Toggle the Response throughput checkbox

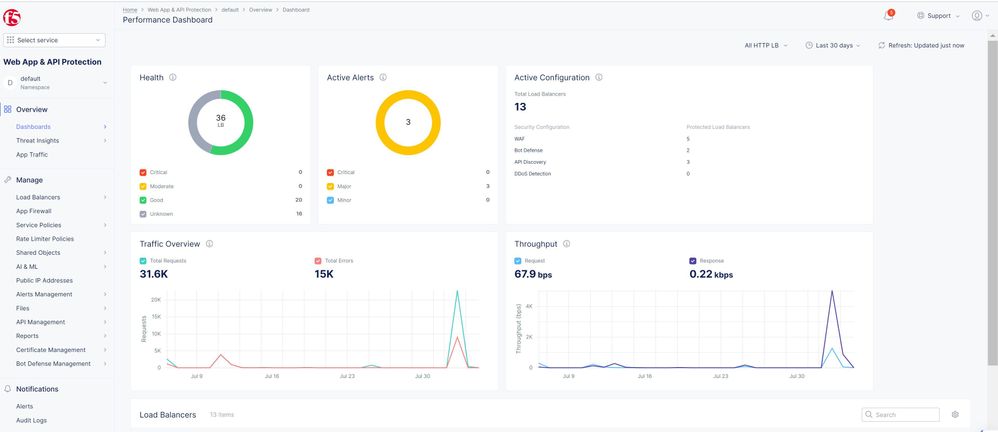693,260
